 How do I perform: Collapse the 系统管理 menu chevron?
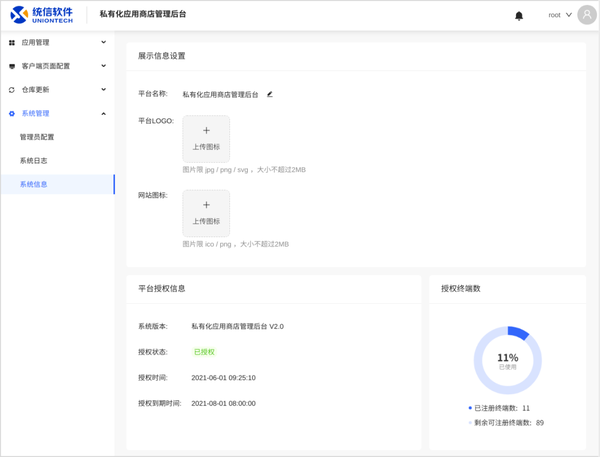click(x=104, y=114)
